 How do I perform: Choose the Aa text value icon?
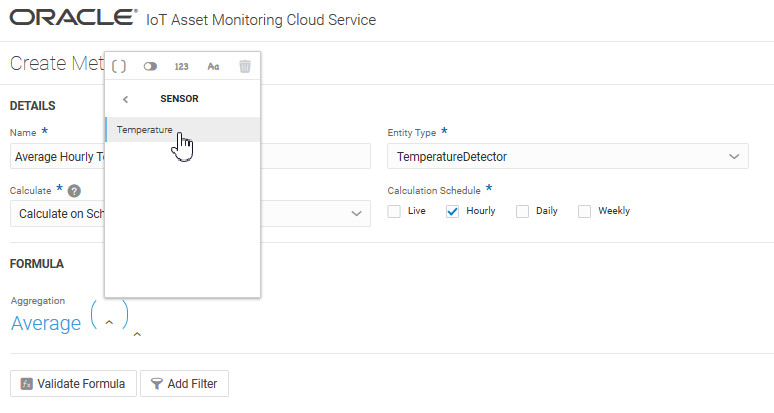pos(213,67)
